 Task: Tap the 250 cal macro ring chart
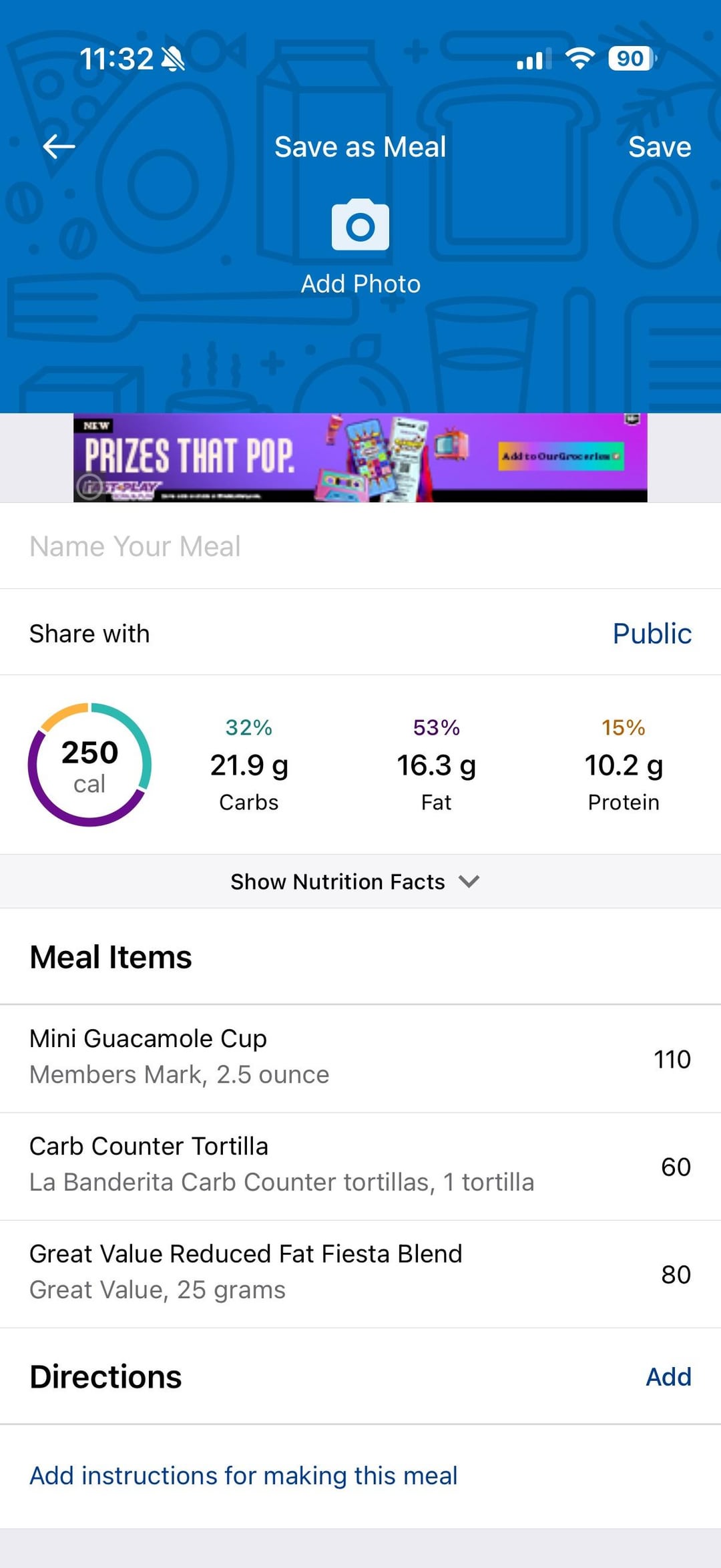click(89, 765)
